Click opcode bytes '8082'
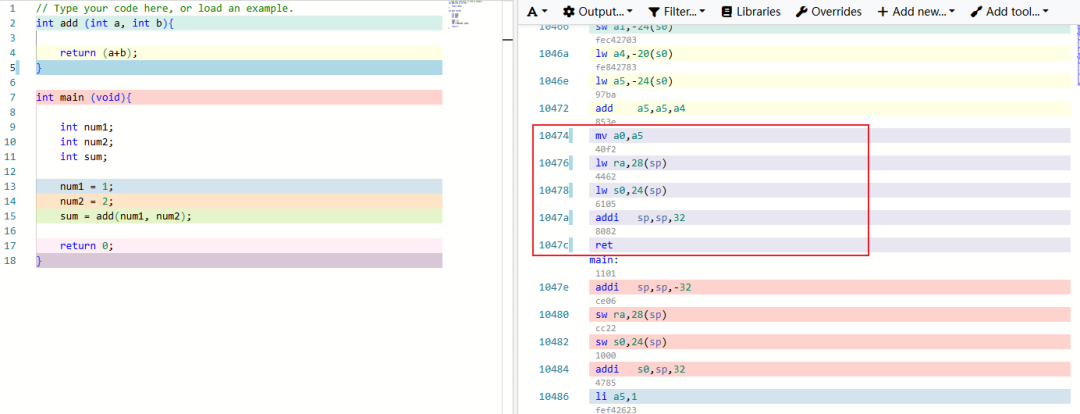The height and width of the screenshot is (414, 1080). pyautogui.click(x=605, y=231)
